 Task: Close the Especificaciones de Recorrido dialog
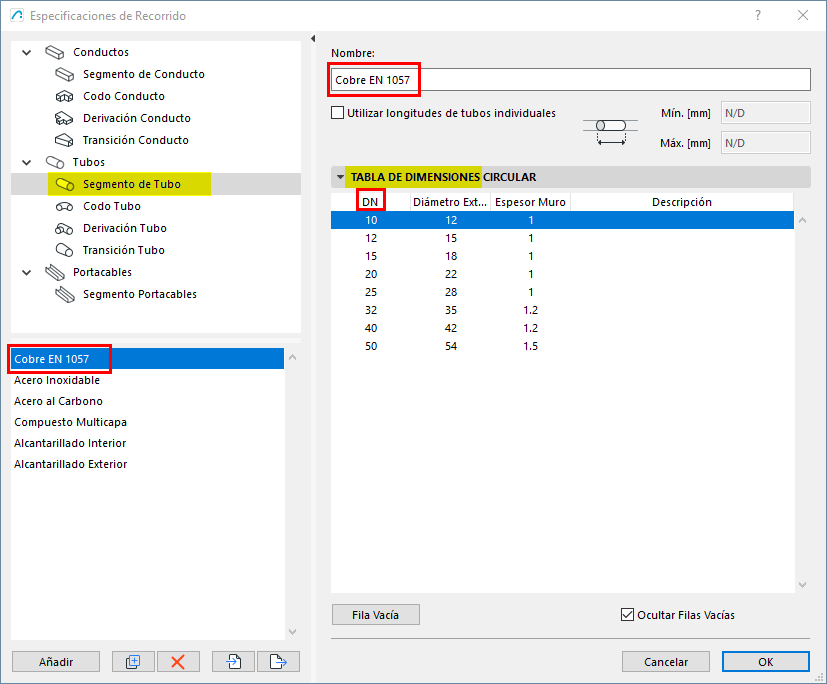pyautogui.click(x=803, y=15)
